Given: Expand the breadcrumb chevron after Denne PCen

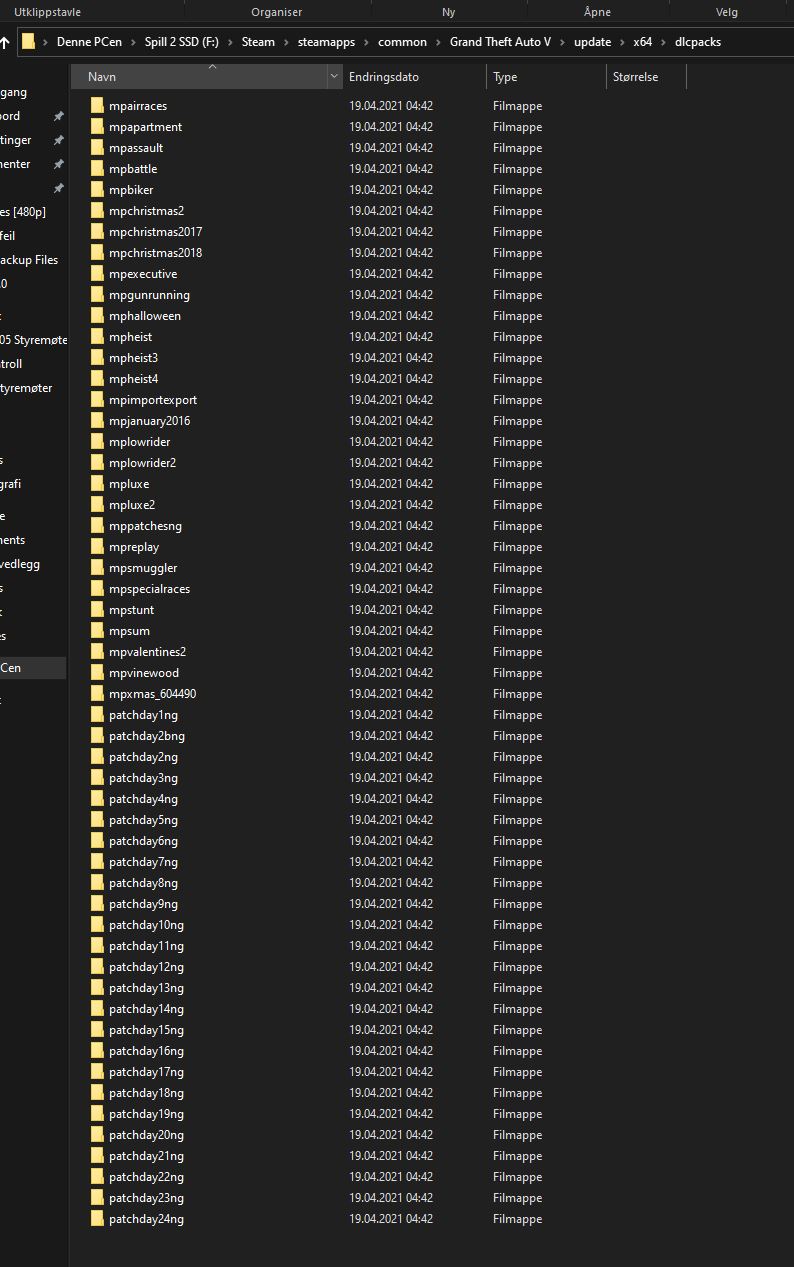Looking at the screenshot, I should (133, 42).
